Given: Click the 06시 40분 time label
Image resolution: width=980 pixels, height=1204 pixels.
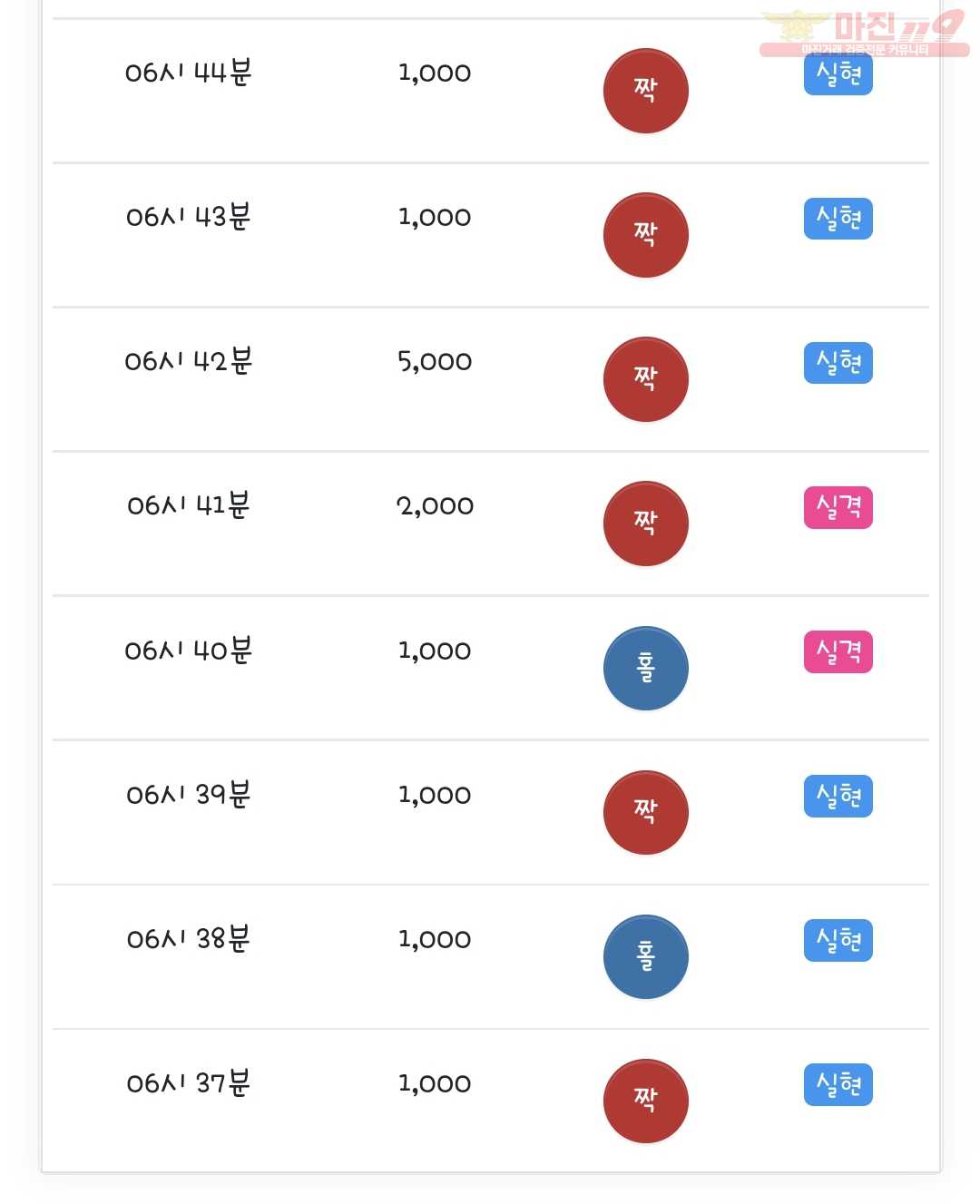Looking at the screenshot, I should point(189,650).
